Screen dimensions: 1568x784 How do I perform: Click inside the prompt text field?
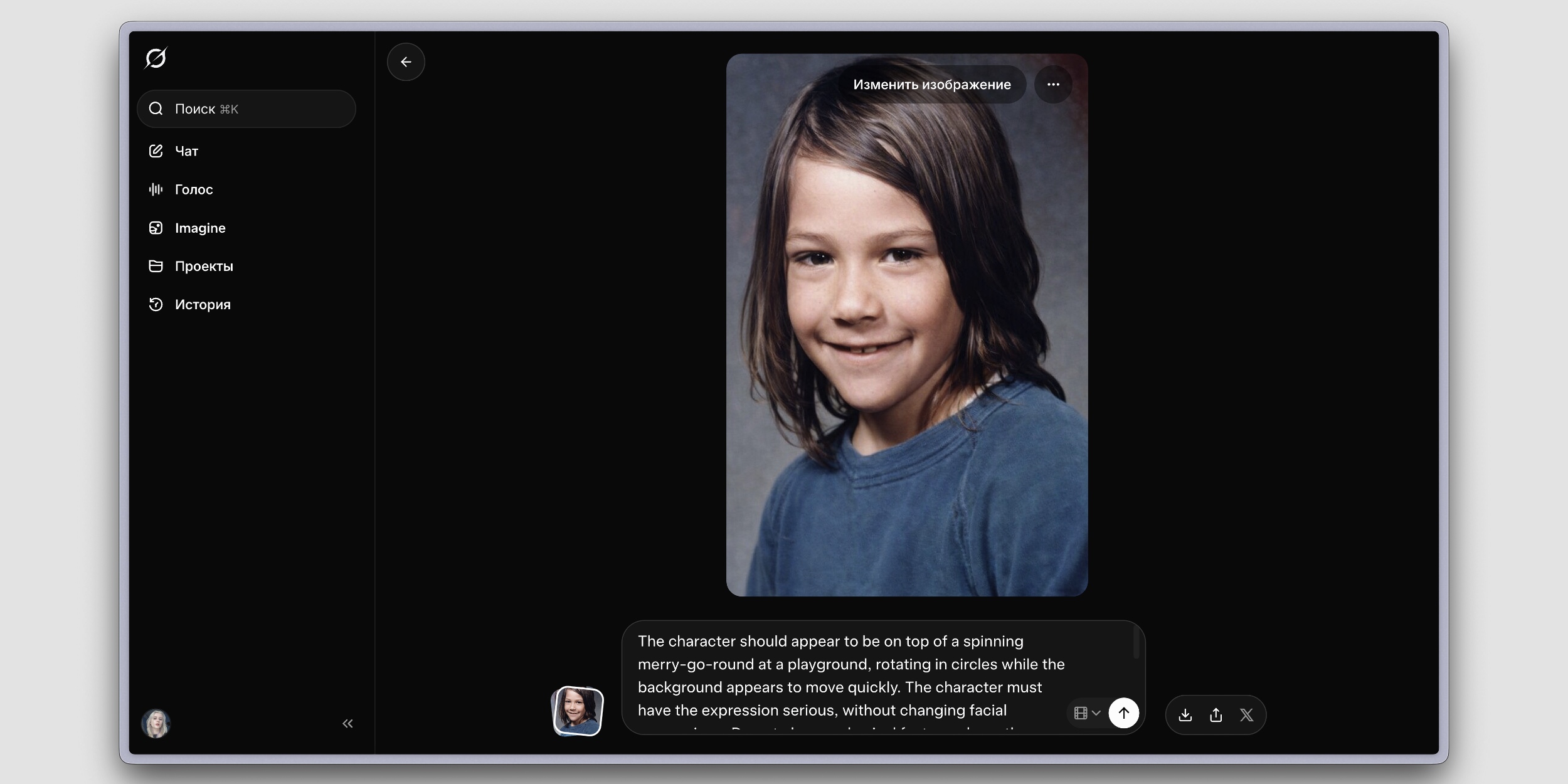coord(840,676)
